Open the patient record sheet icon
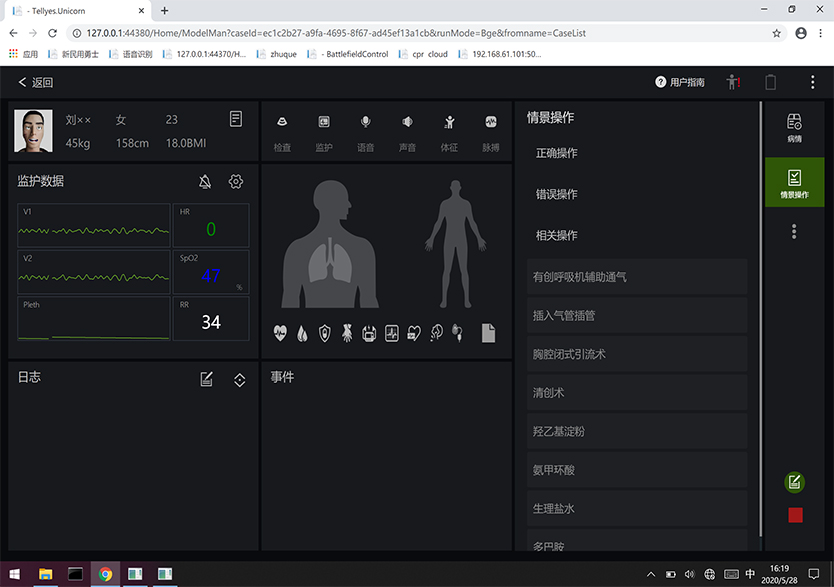 (236, 119)
